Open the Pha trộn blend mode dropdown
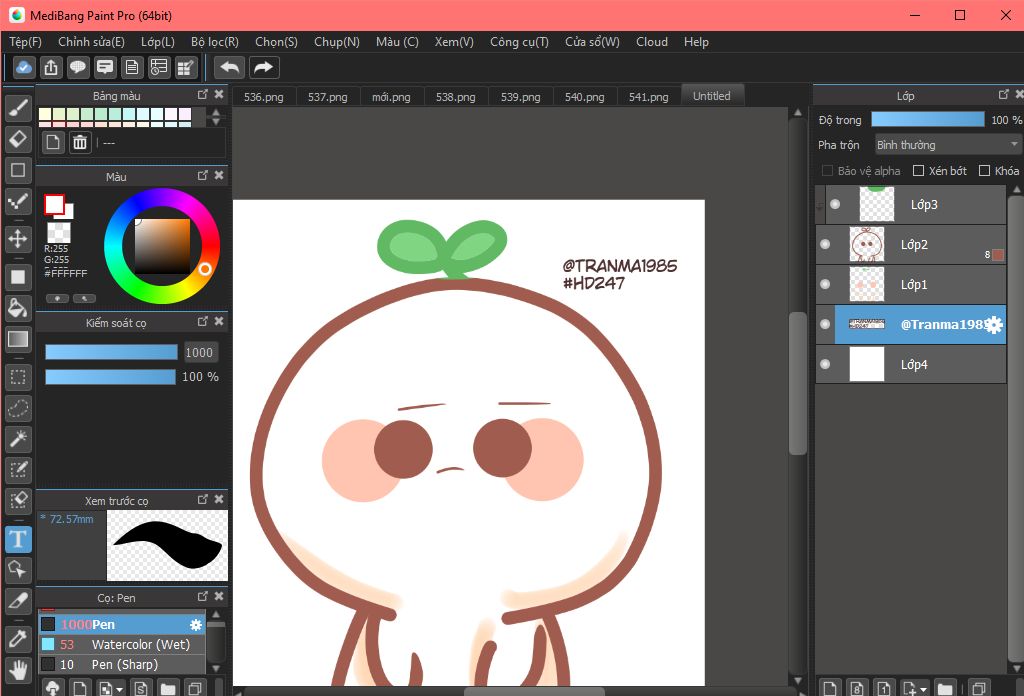 (x=947, y=145)
